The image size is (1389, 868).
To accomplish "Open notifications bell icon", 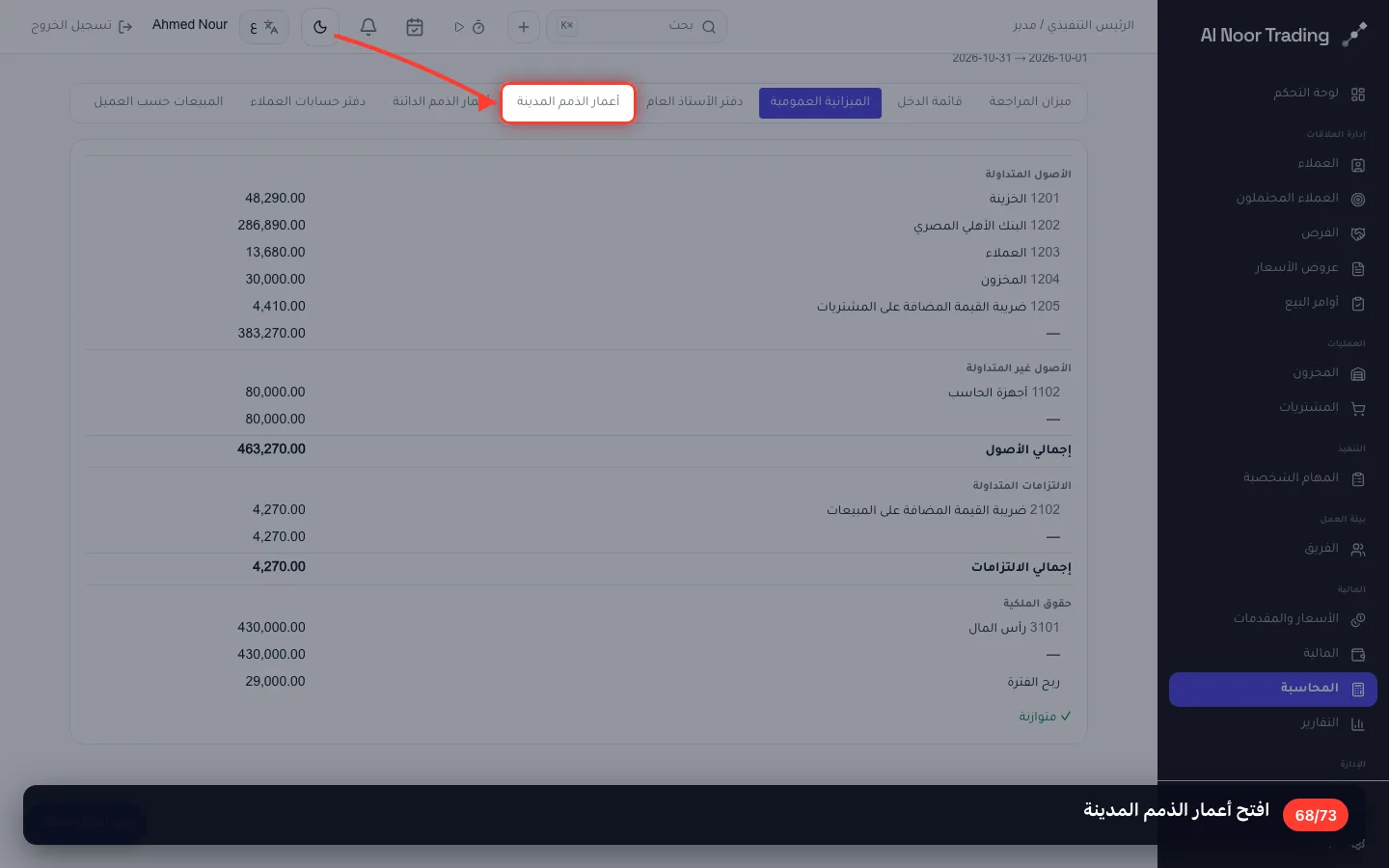I will pos(368,27).
